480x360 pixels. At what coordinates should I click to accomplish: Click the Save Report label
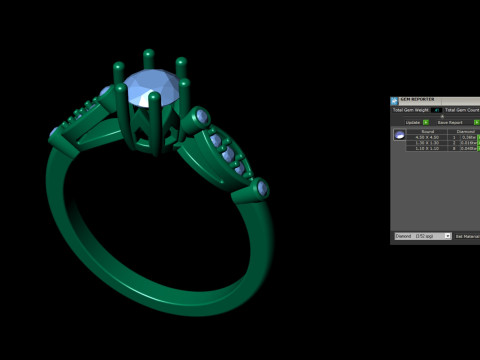pos(450,122)
